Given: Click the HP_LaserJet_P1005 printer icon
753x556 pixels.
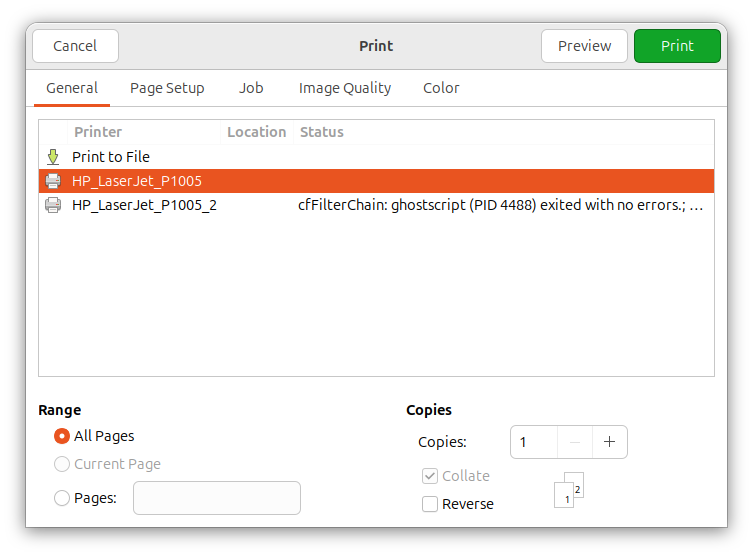Looking at the screenshot, I should (x=53, y=181).
